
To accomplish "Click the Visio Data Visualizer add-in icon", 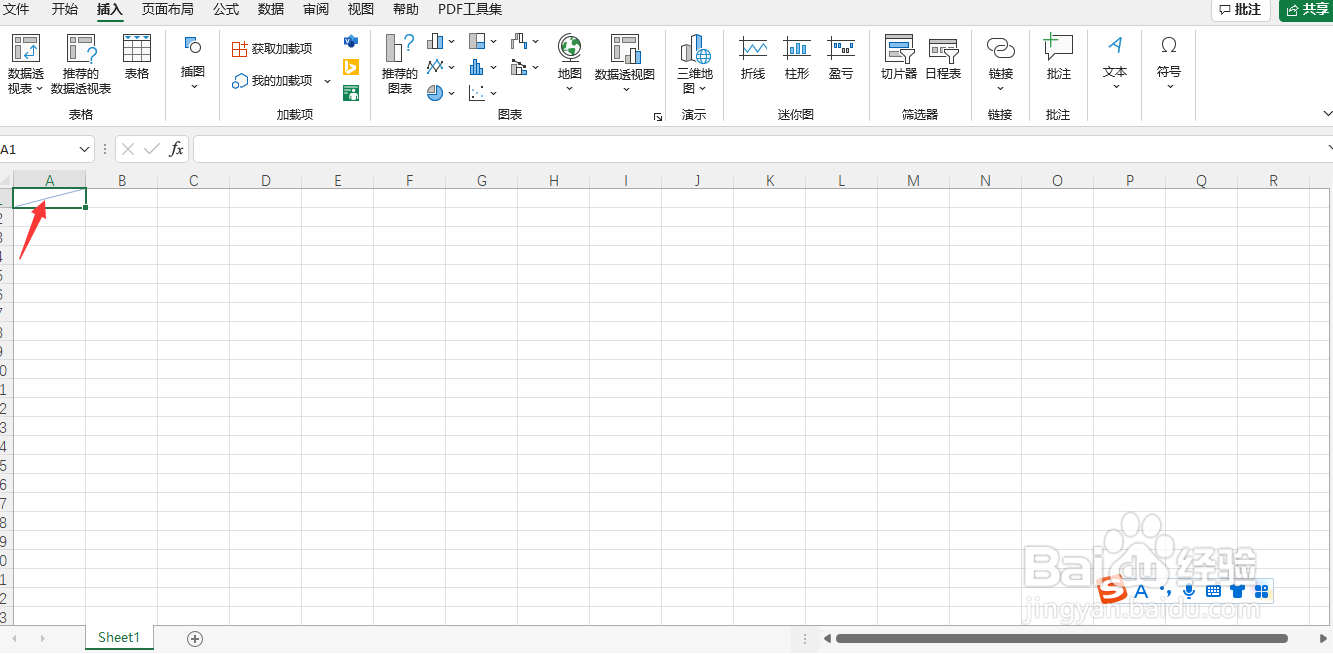I will click(x=351, y=41).
